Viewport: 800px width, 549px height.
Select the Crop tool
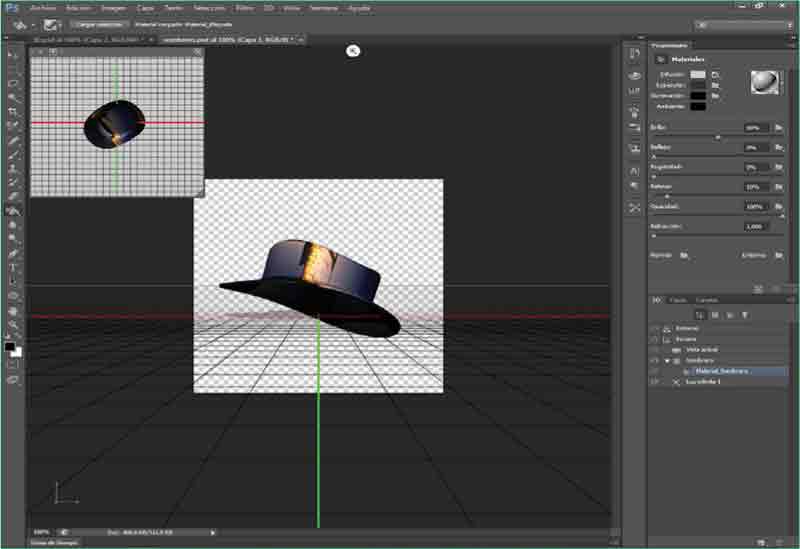[x=13, y=112]
